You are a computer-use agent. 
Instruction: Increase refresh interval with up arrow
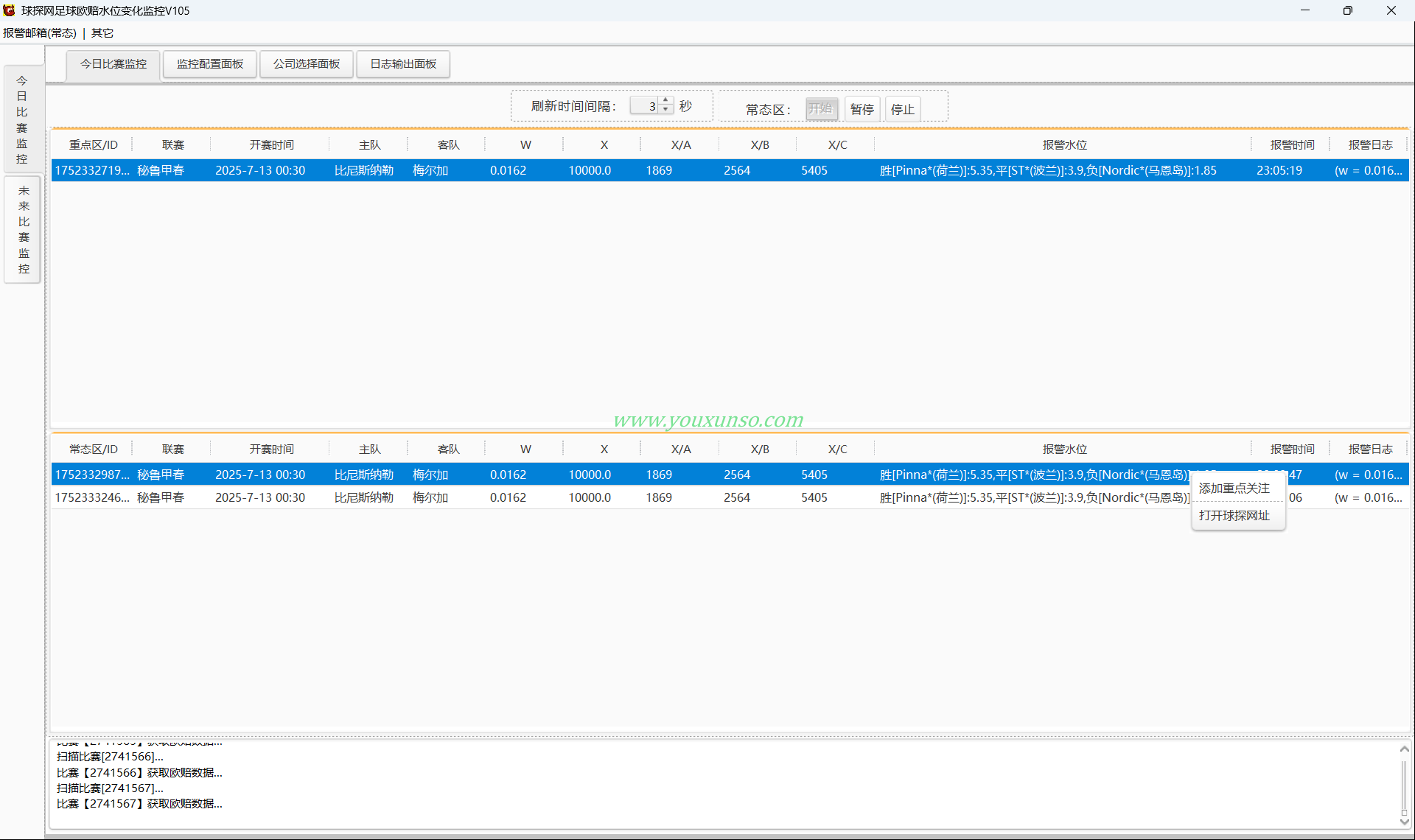point(666,100)
